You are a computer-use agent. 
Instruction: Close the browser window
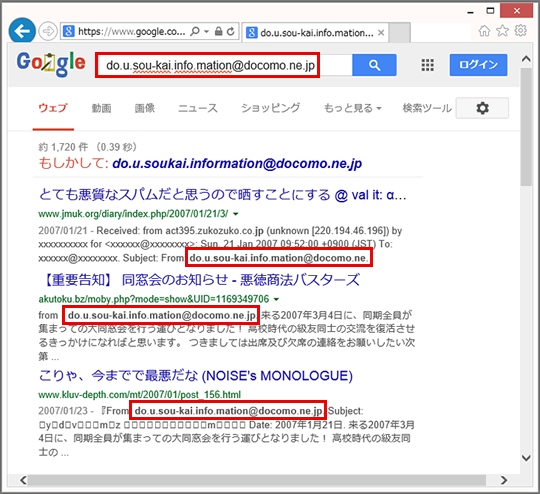[517, 11]
